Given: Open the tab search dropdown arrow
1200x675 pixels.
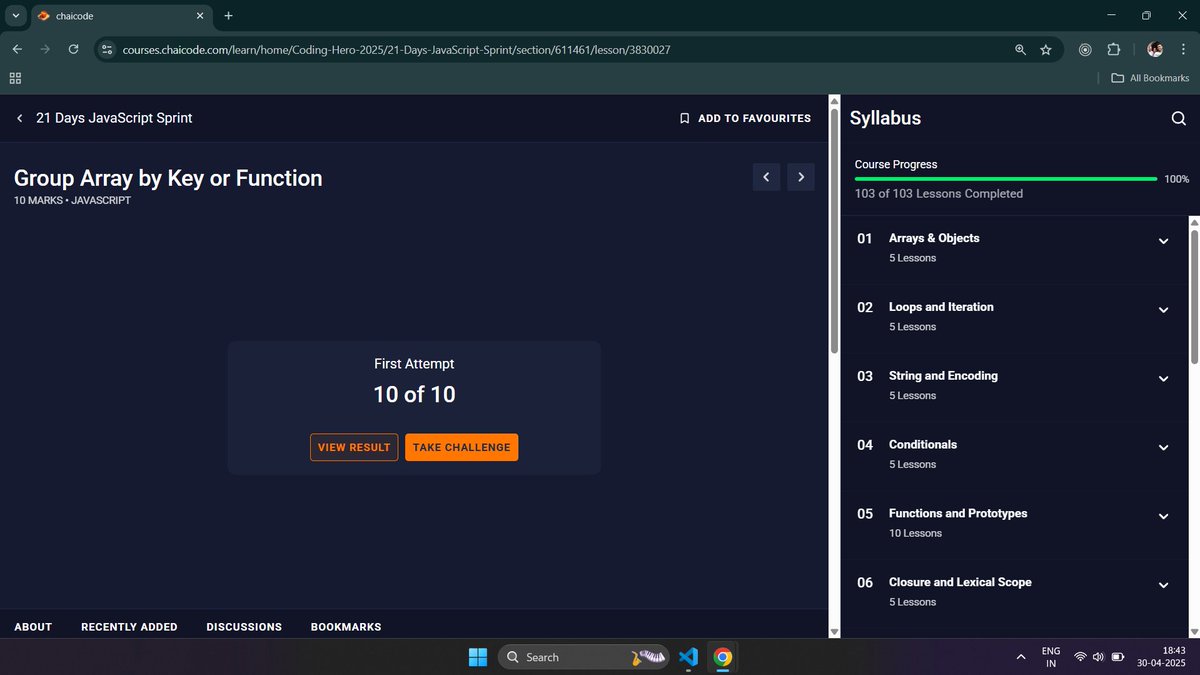Looking at the screenshot, I should 15,16.
